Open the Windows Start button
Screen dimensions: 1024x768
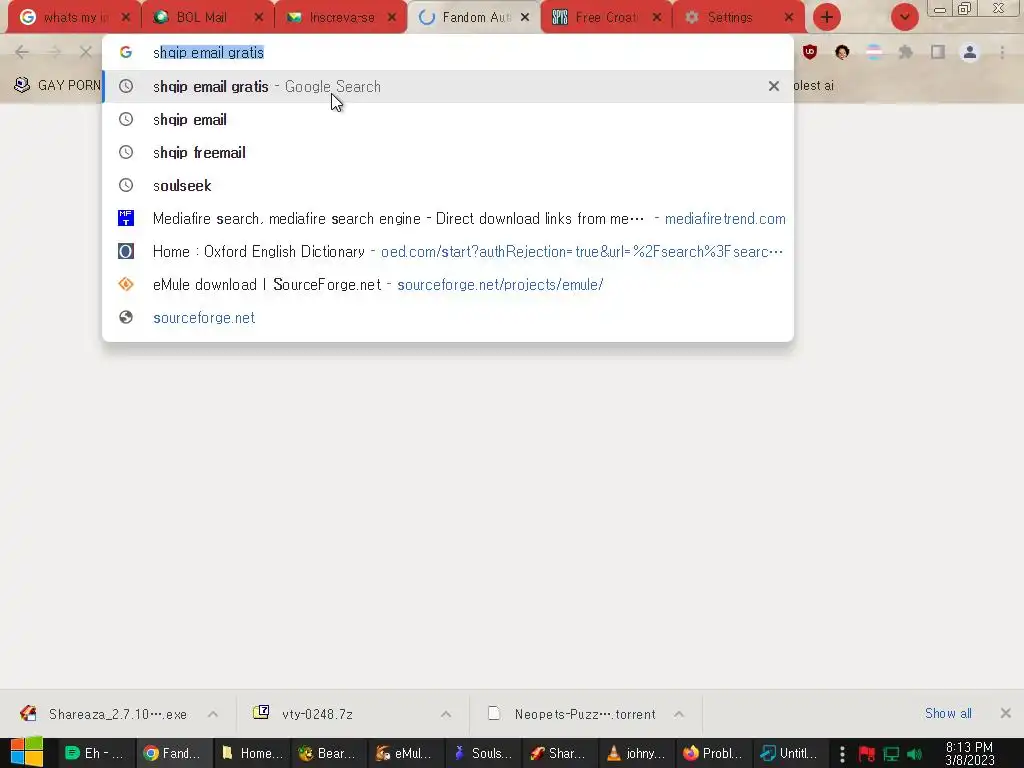pos(27,752)
